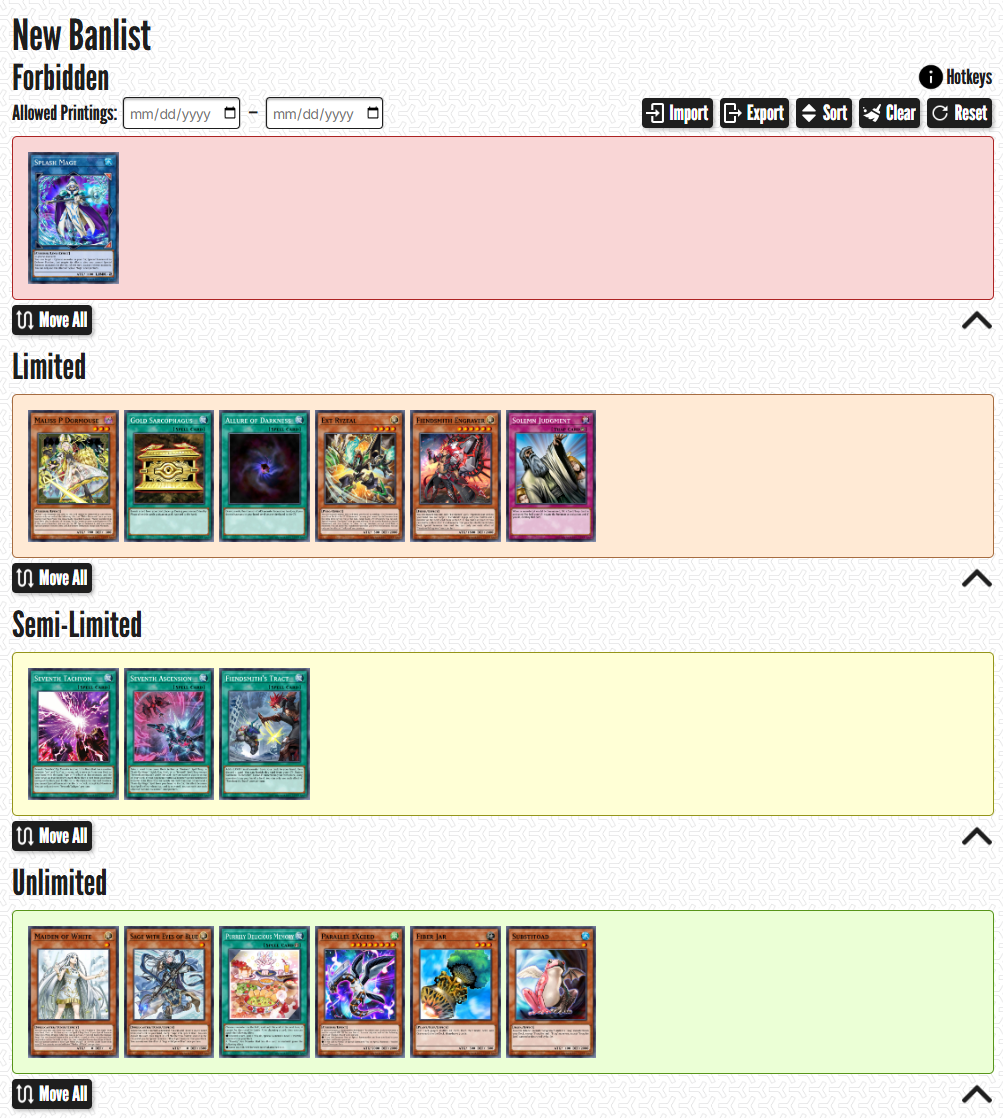
Task: Move all cards from Limited section
Action: point(52,578)
